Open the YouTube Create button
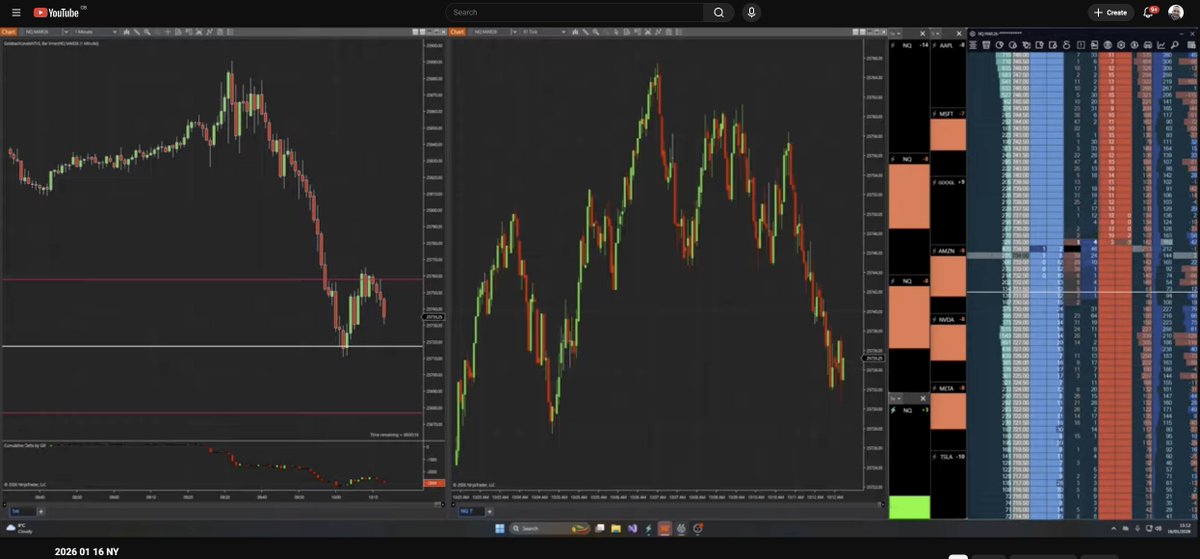Image resolution: width=1200 pixels, height=559 pixels. pos(1110,12)
